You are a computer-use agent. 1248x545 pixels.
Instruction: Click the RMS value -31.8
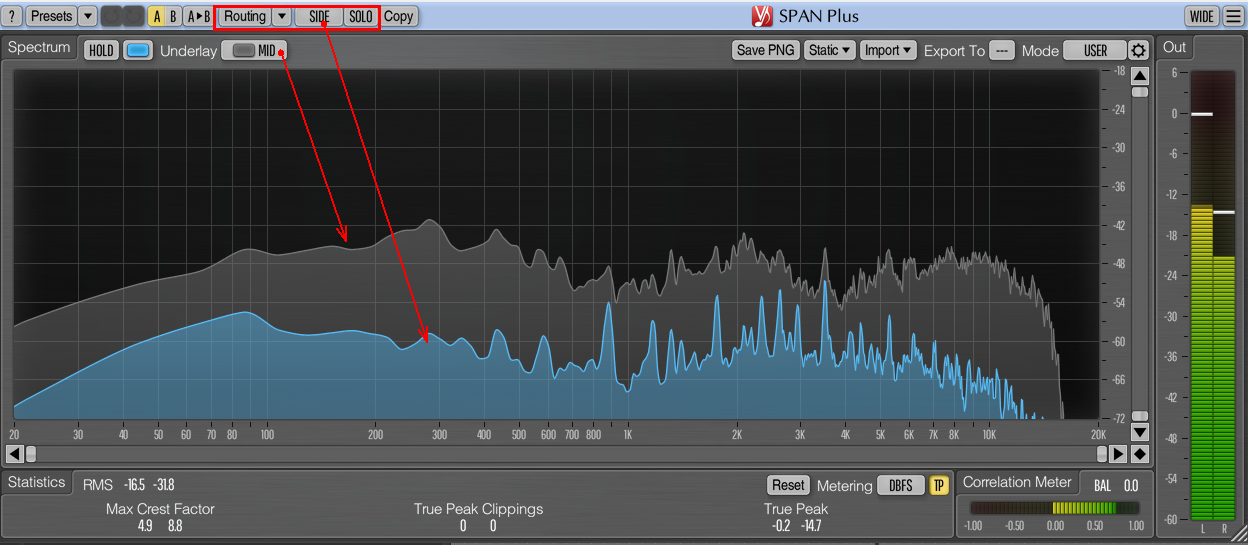click(x=164, y=485)
